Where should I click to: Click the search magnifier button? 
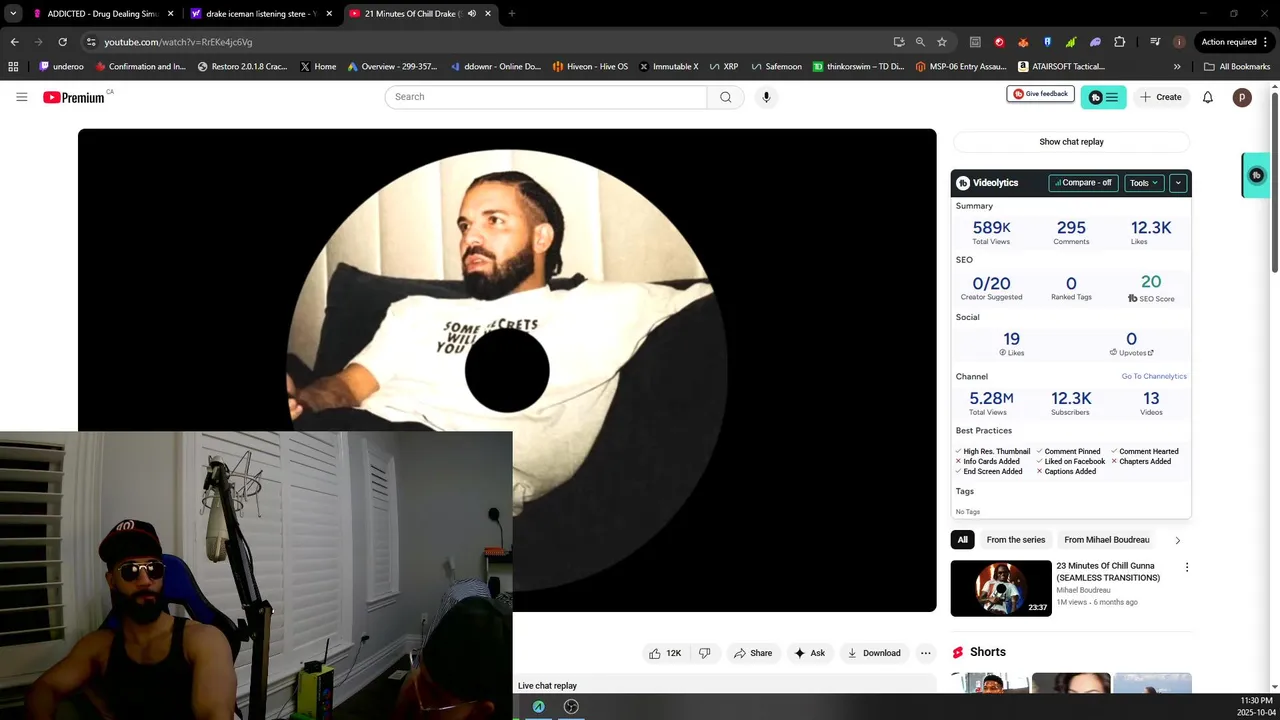coord(726,97)
